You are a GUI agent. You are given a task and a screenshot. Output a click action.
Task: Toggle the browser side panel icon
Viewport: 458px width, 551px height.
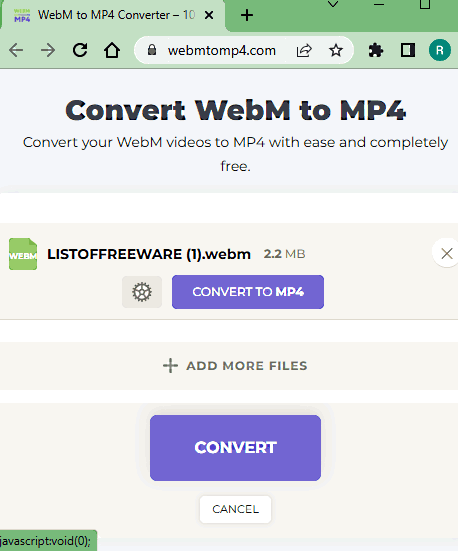click(x=408, y=50)
